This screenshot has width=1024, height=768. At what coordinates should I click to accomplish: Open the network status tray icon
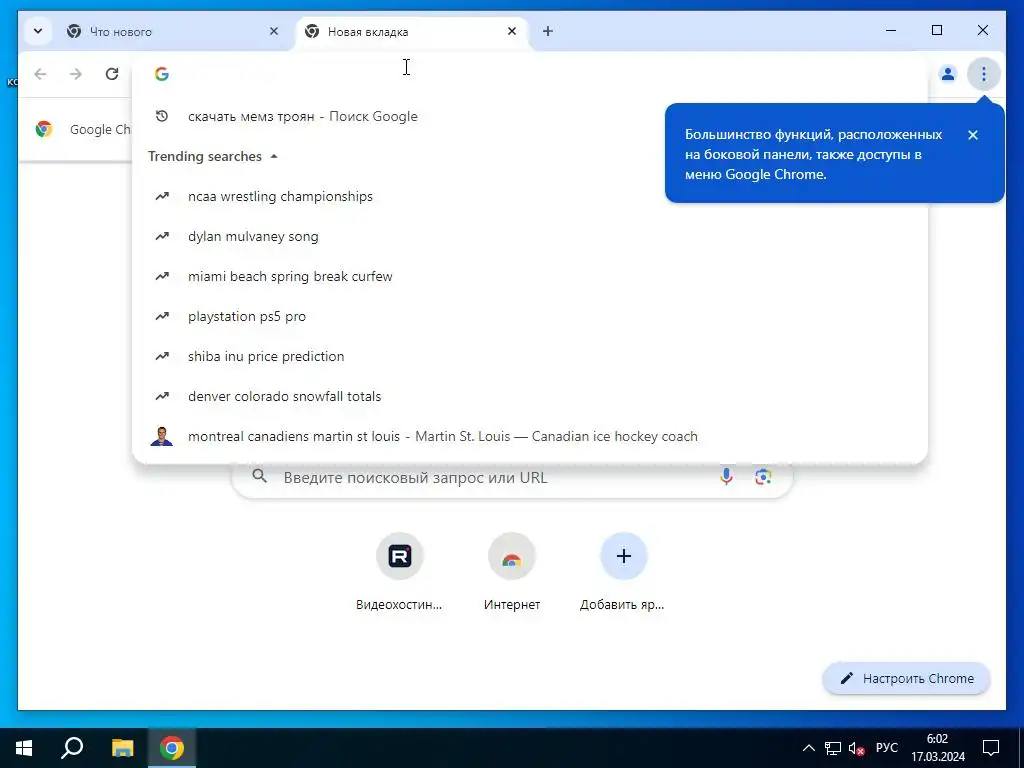click(x=833, y=748)
